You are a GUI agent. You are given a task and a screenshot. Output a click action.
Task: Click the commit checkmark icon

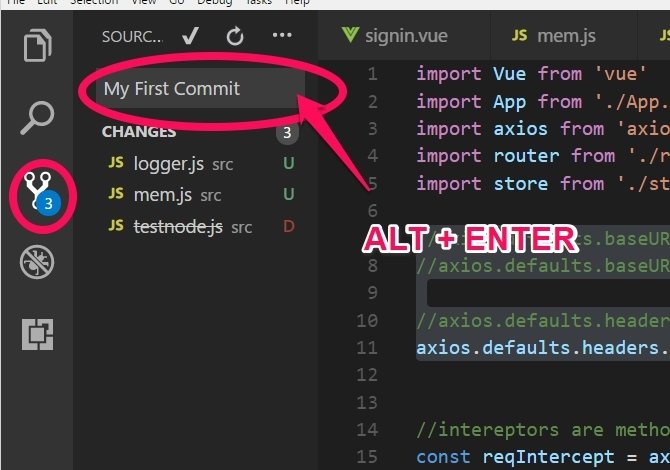coord(190,36)
